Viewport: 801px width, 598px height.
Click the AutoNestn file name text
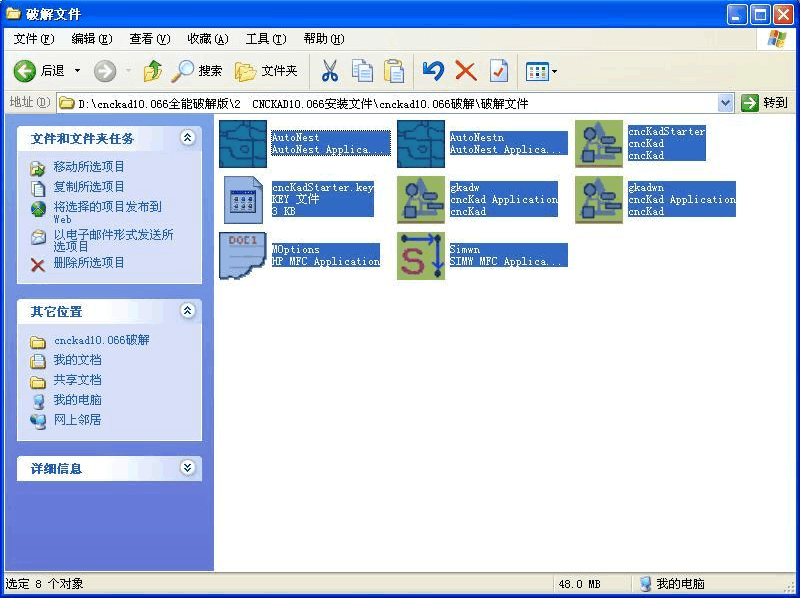pos(477,137)
